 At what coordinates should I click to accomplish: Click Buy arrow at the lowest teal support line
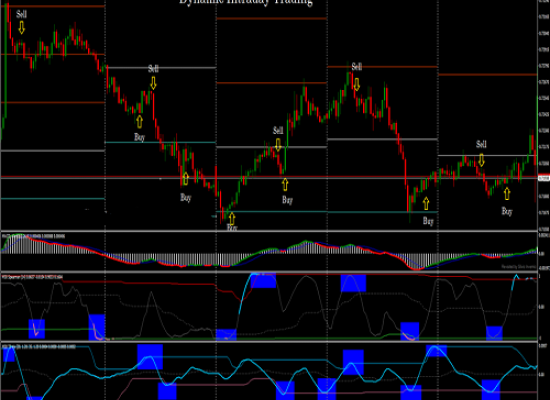pos(232,218)
